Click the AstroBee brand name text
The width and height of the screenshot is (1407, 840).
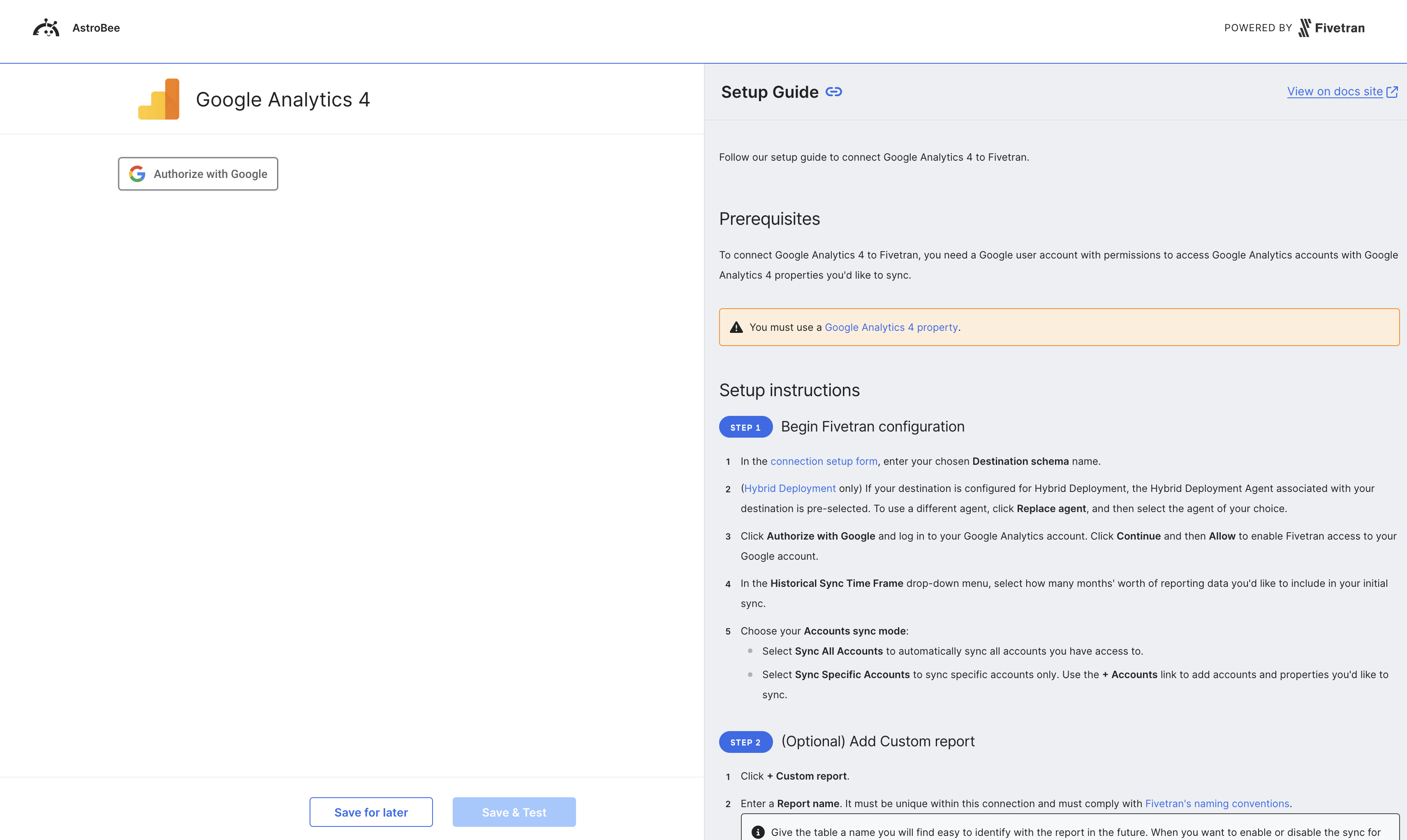click(96, 28)
